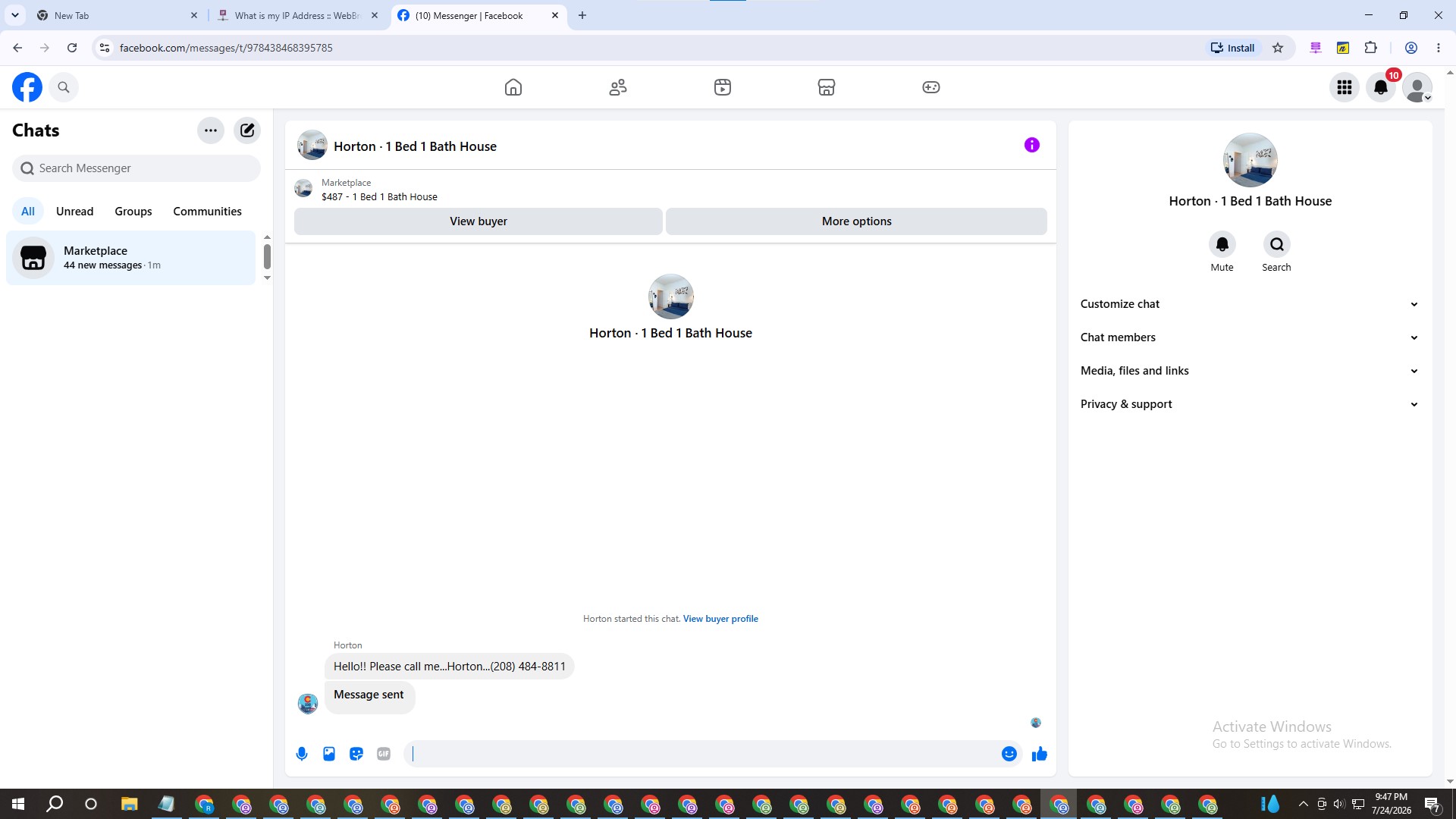The height and width of the screenshot is (819, 1456).
Task: Select the Hello!! Please call me message
Action: coord(450,667)
